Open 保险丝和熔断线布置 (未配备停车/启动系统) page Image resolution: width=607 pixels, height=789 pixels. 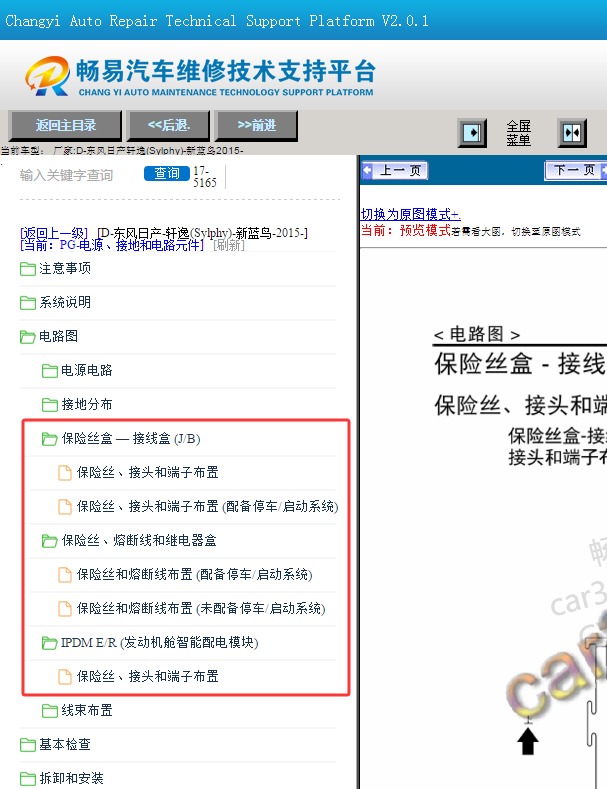click(201, 608)
